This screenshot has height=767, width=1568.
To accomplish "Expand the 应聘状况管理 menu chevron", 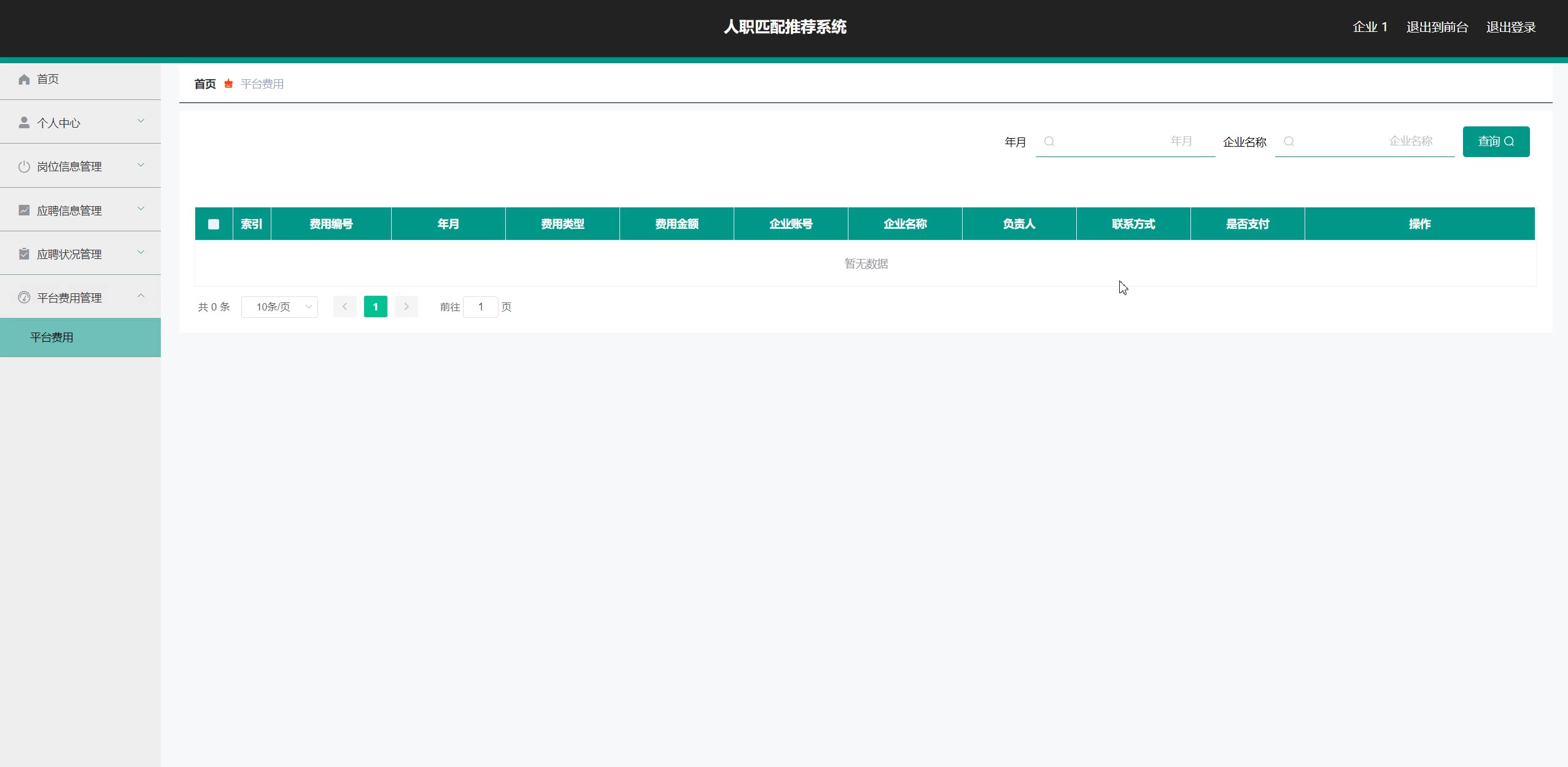I will tap(141, 252).
